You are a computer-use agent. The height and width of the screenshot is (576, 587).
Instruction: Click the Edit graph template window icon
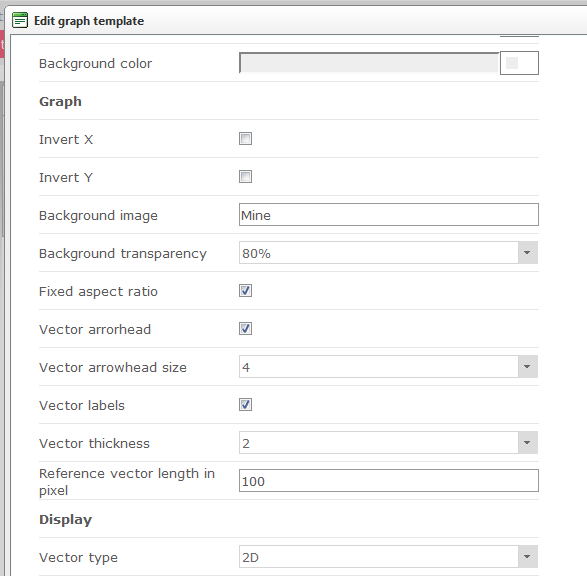pos(19,20)
